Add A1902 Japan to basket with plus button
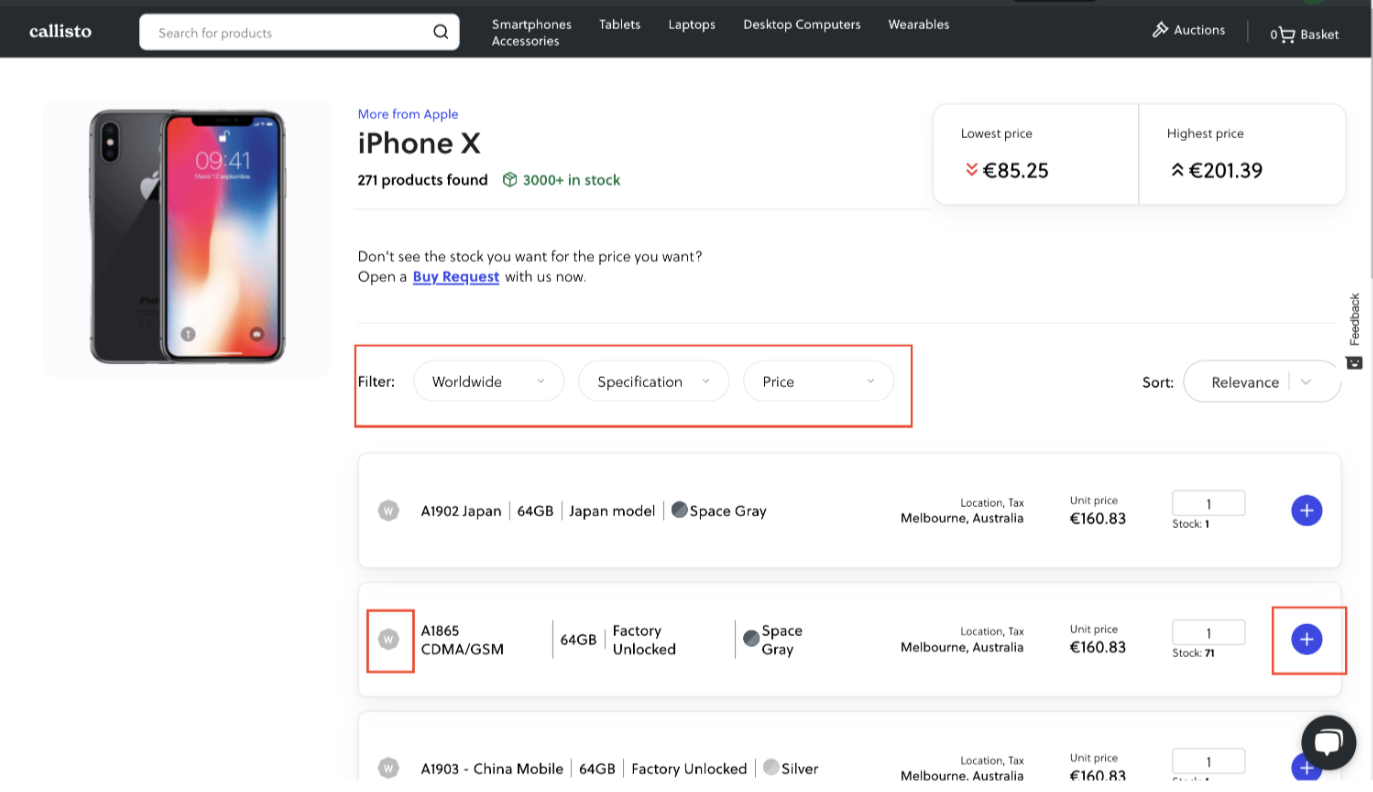The image size is (1373, 792). point(1306,510)
